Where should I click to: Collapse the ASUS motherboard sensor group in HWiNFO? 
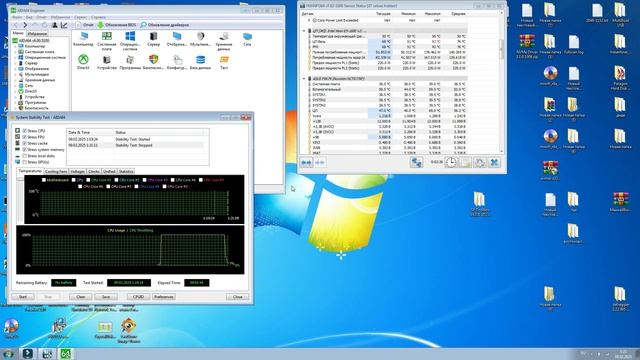[x=304, y=78]
